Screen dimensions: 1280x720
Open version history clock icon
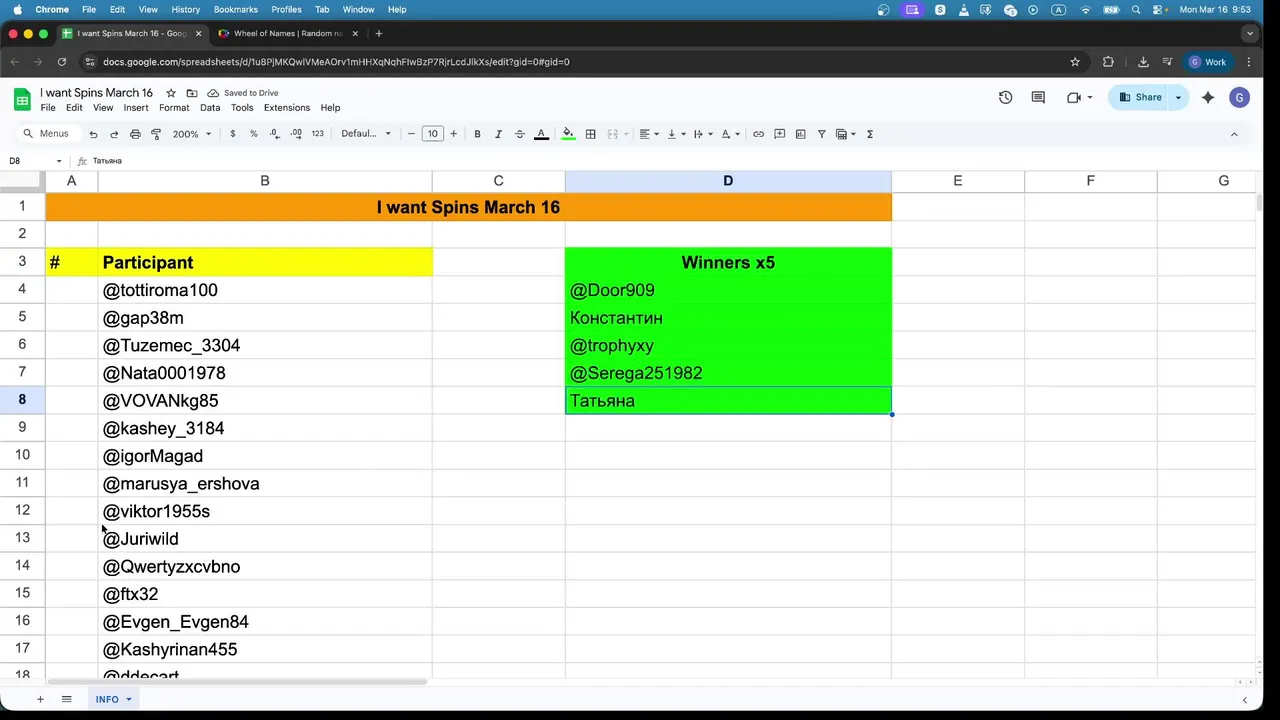(1005, 97)
